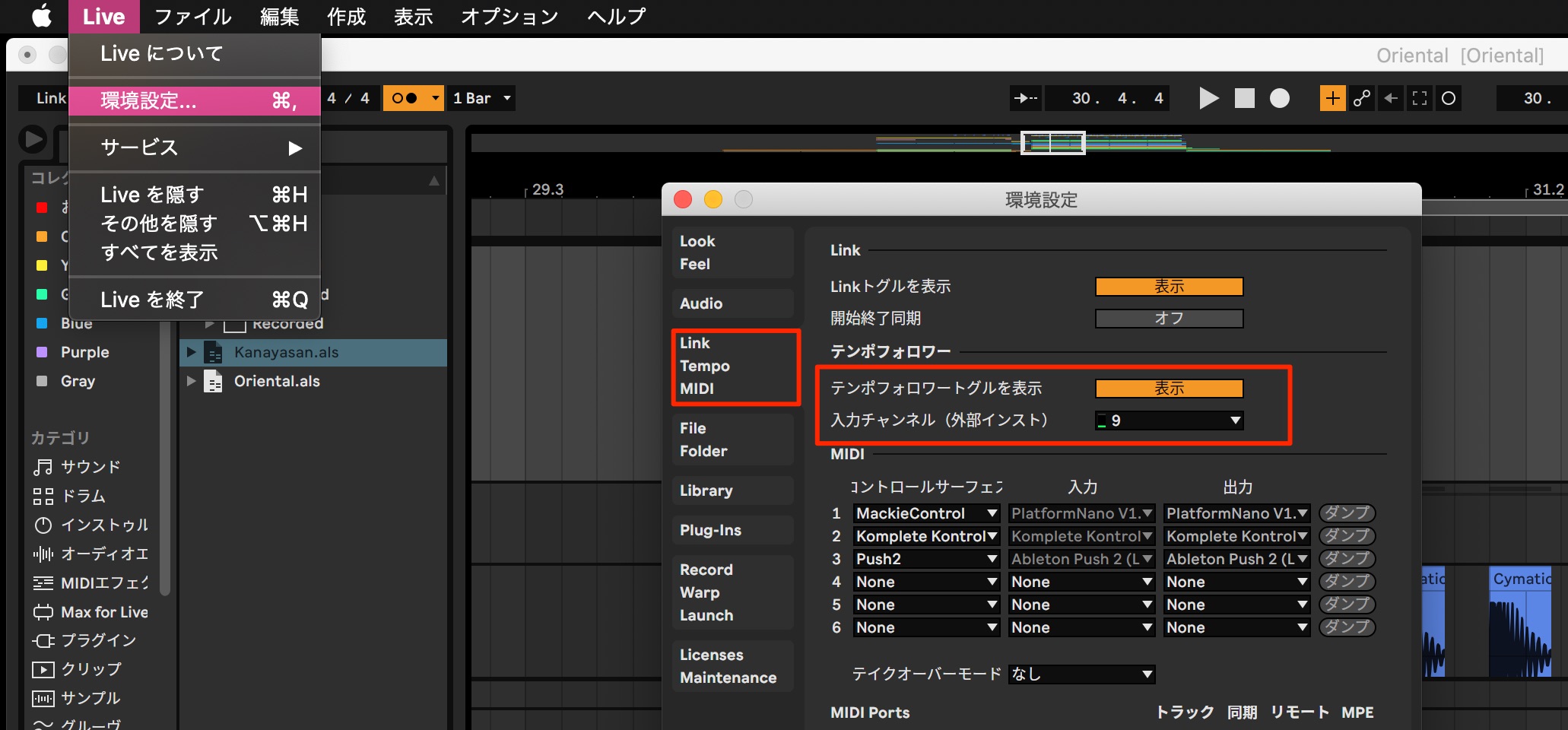Click the browser preview play icon
Viewport: 1568px width, 730px height.
(33, 139)
